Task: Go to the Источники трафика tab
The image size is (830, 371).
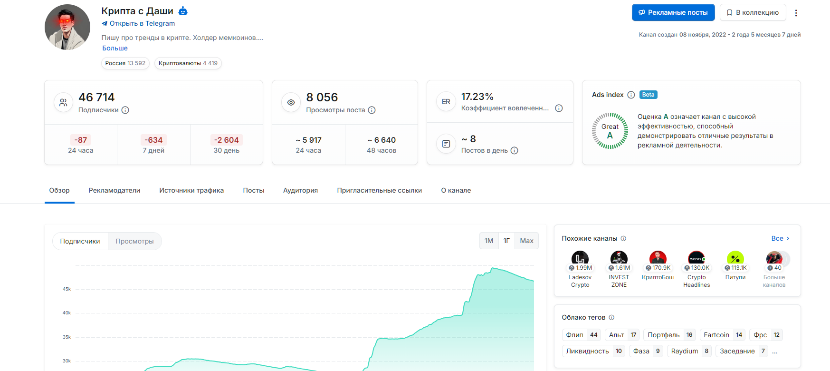Action: point(192,191)
